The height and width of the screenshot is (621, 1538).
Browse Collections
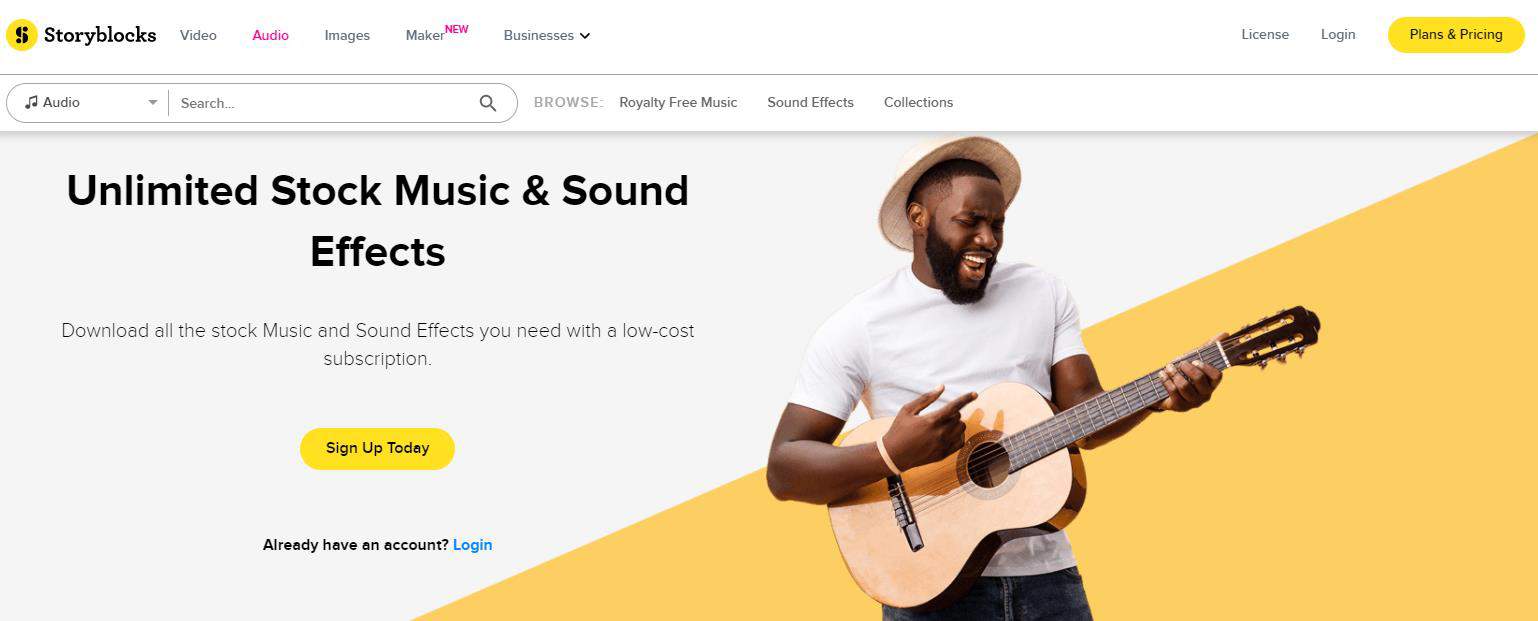[x=918, y=102]
